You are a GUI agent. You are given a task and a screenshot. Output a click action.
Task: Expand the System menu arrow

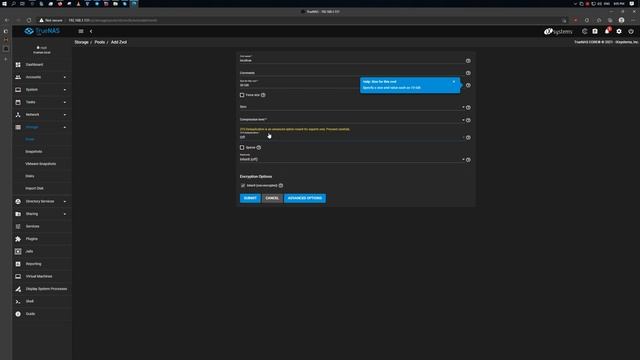[x=65, y=90]
